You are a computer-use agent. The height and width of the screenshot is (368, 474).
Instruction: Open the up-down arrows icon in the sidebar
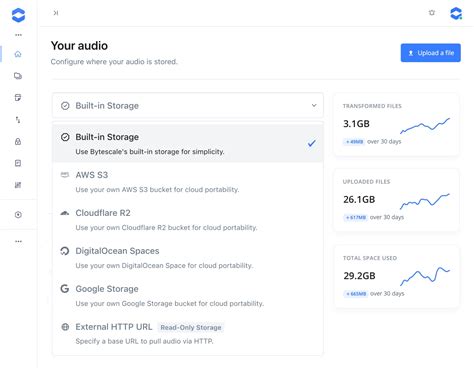click(18, 120)
